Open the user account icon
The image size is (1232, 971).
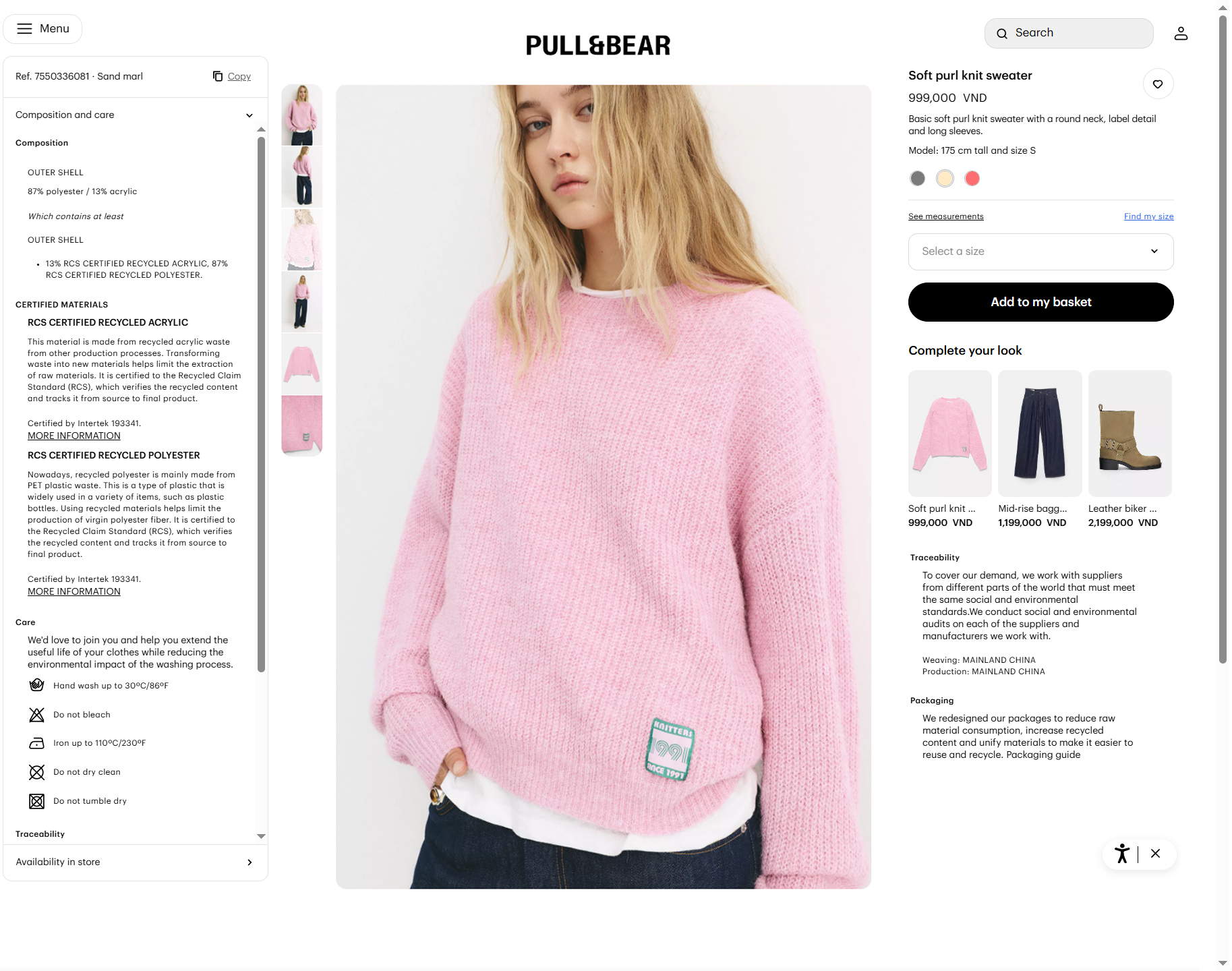pyautogui.click(x=1180, y=33)
